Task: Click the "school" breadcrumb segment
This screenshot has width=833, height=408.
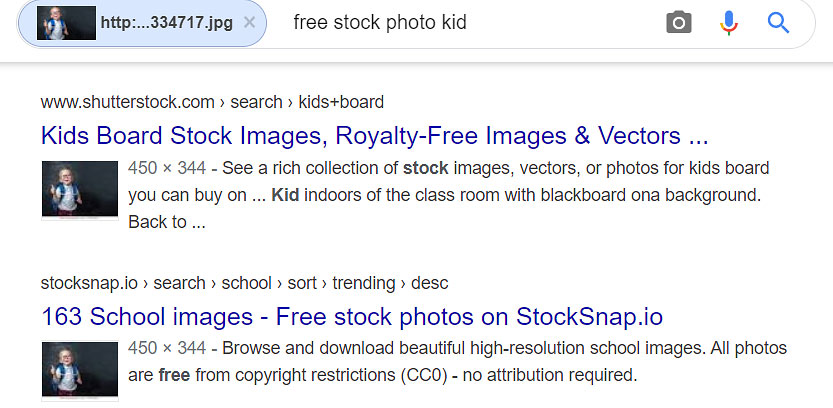Action: 248,284
